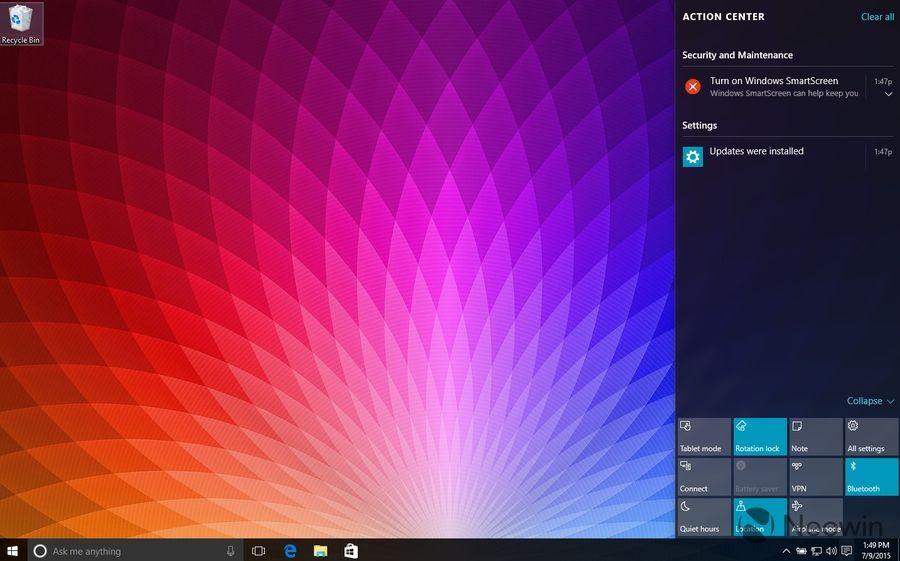Open Task View from the taskbar

[x=258, y=551]
